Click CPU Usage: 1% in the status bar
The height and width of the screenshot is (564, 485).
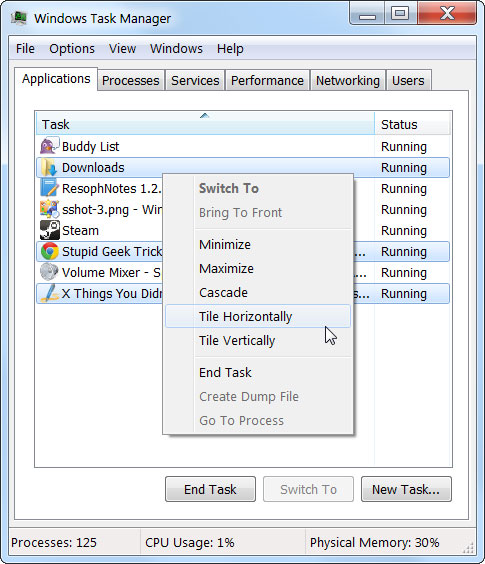tap(190, 542)
